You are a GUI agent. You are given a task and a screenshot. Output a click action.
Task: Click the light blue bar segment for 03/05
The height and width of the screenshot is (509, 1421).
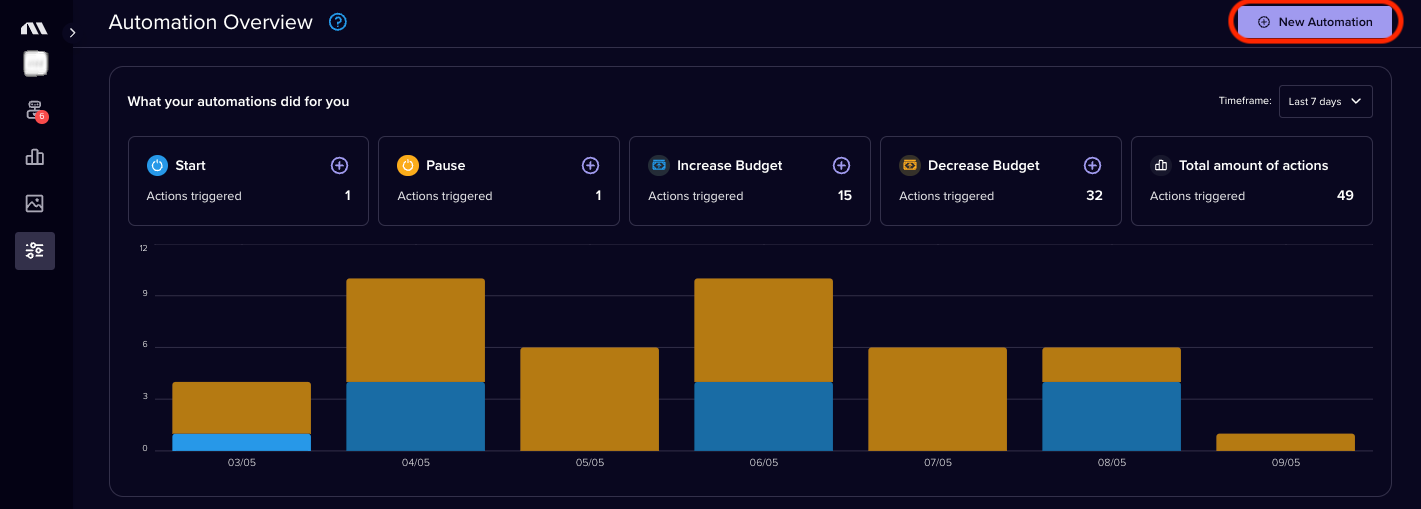[x=242, y=442]
